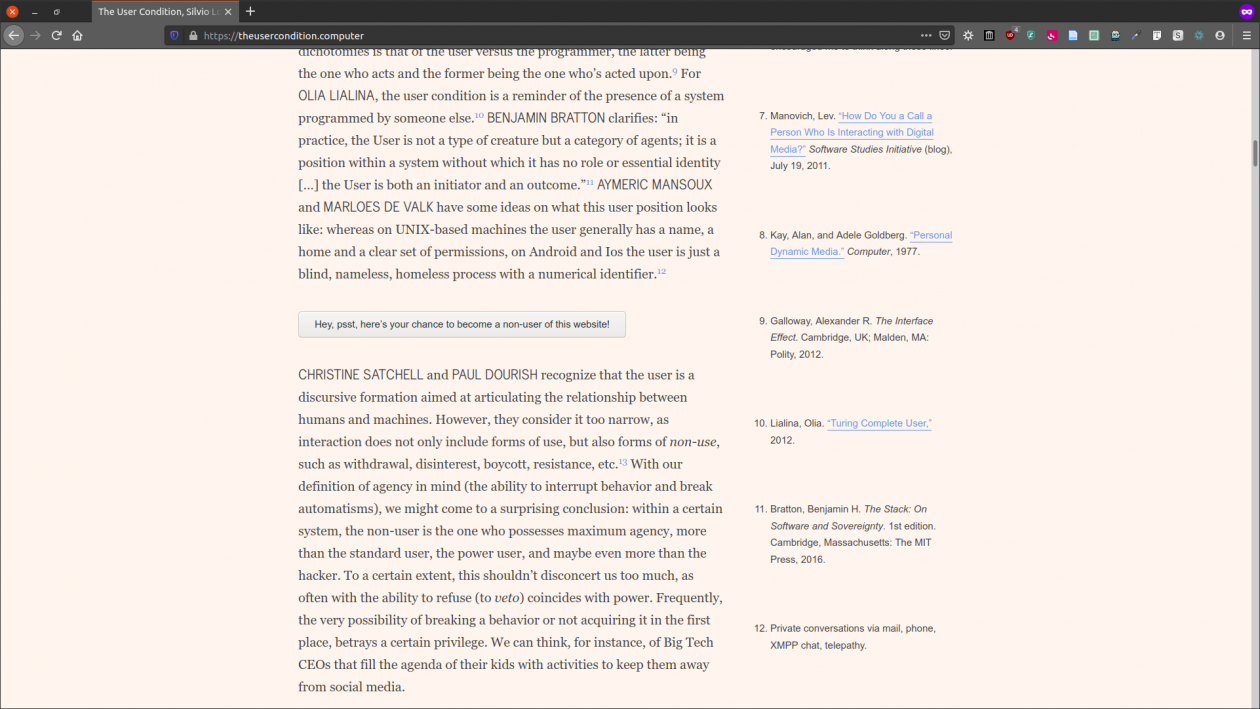Open the uBlock Origin extension popup

pos(1010,35)
